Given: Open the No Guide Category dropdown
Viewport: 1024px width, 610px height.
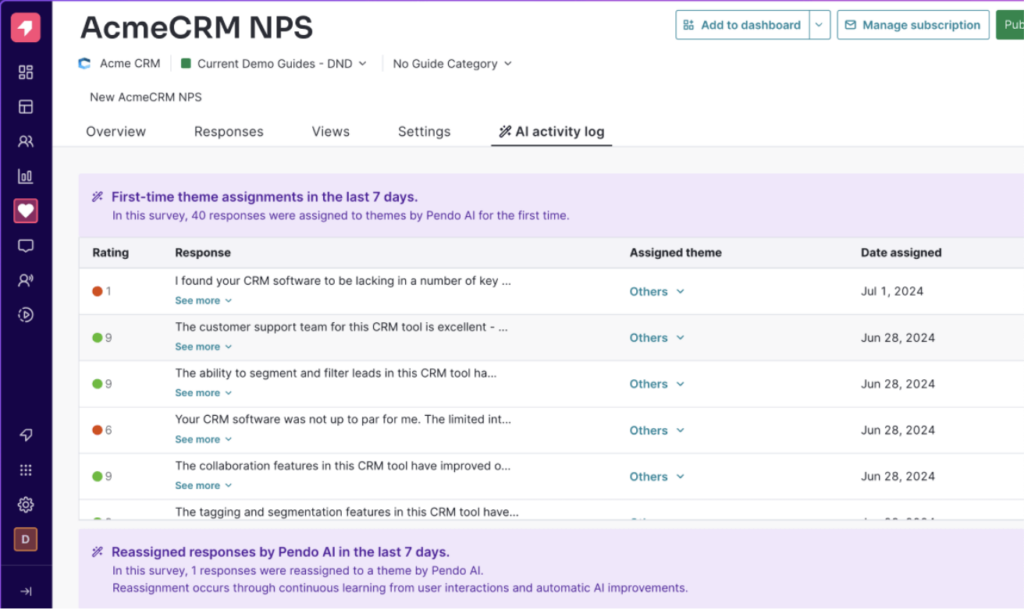Looking at the screenshot, I should (451, 63).
